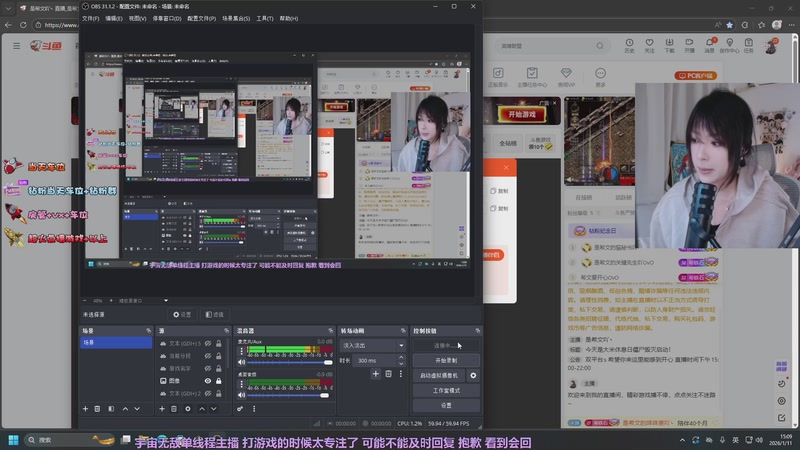Move scene down with scenes panel arrow

tap(137, 409)
